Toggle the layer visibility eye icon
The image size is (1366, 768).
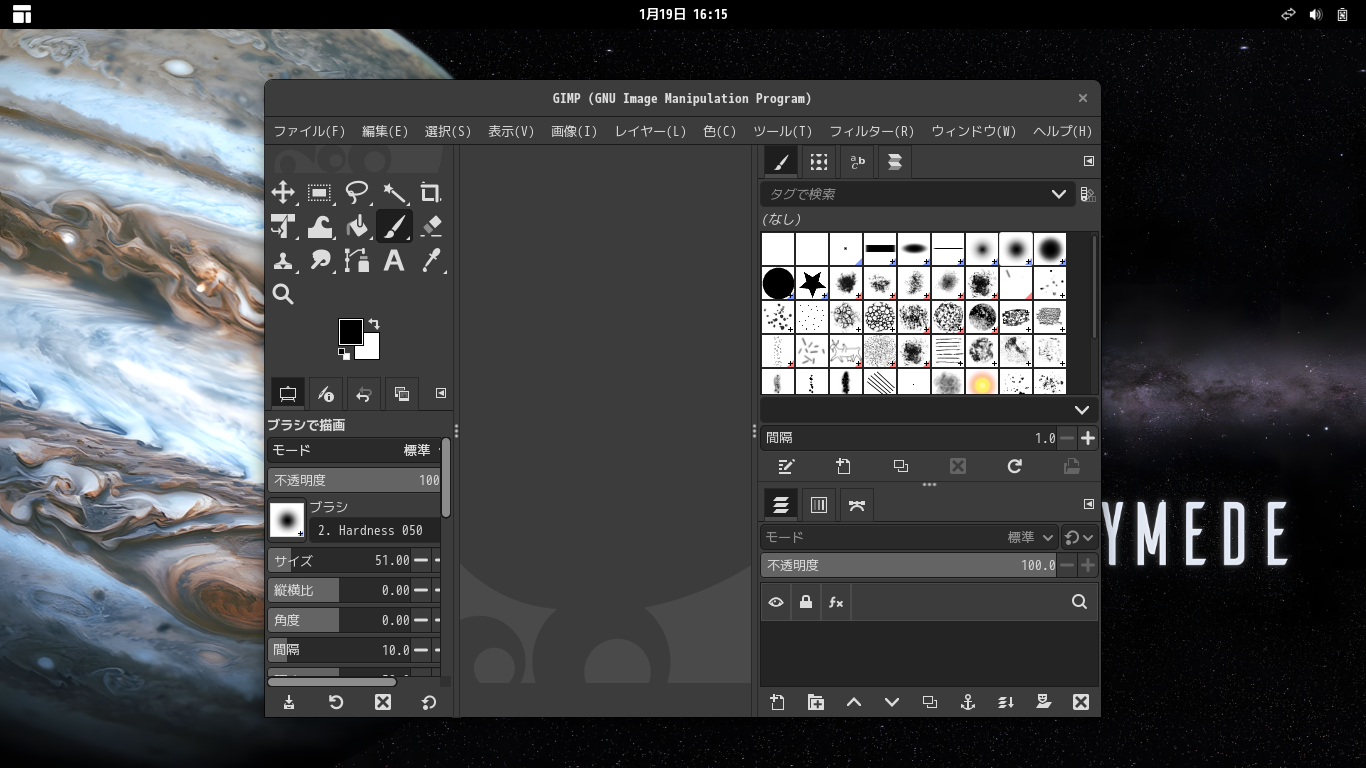[x=776, y=602]
